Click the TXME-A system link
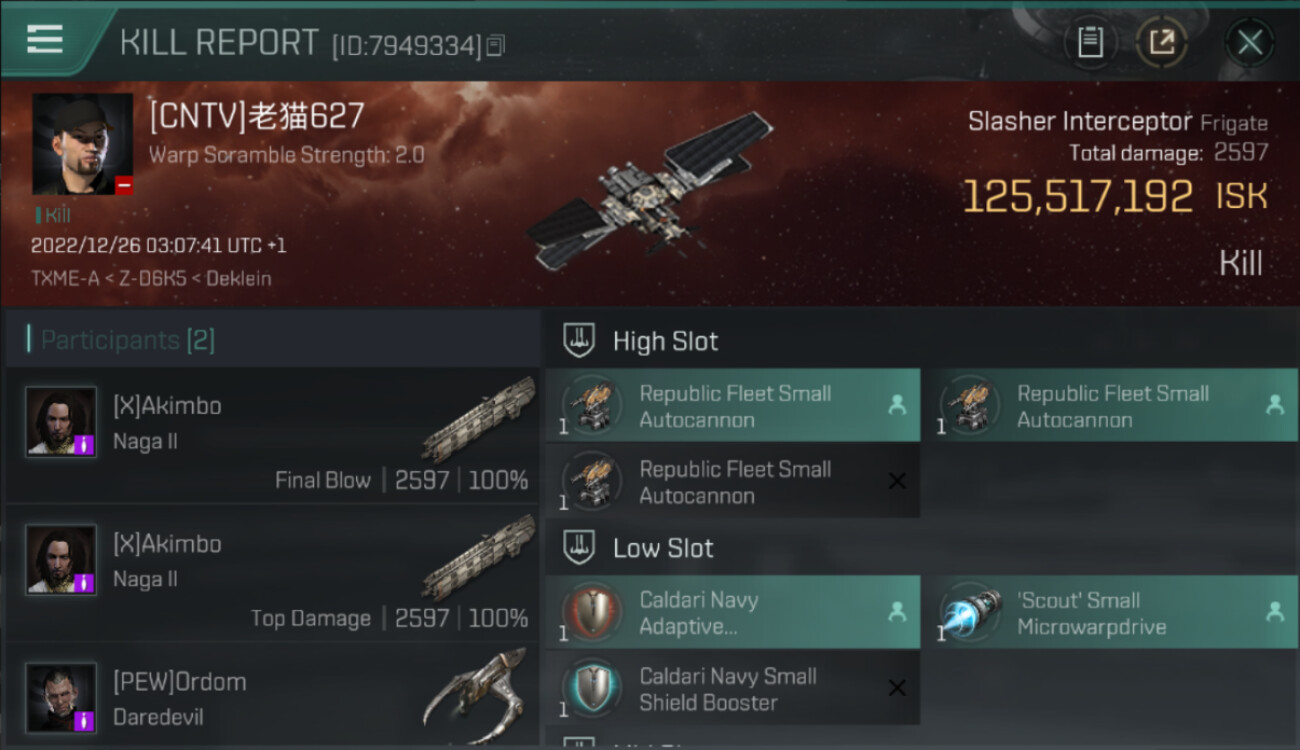1300x750 pixels. [x=65, y=278]
